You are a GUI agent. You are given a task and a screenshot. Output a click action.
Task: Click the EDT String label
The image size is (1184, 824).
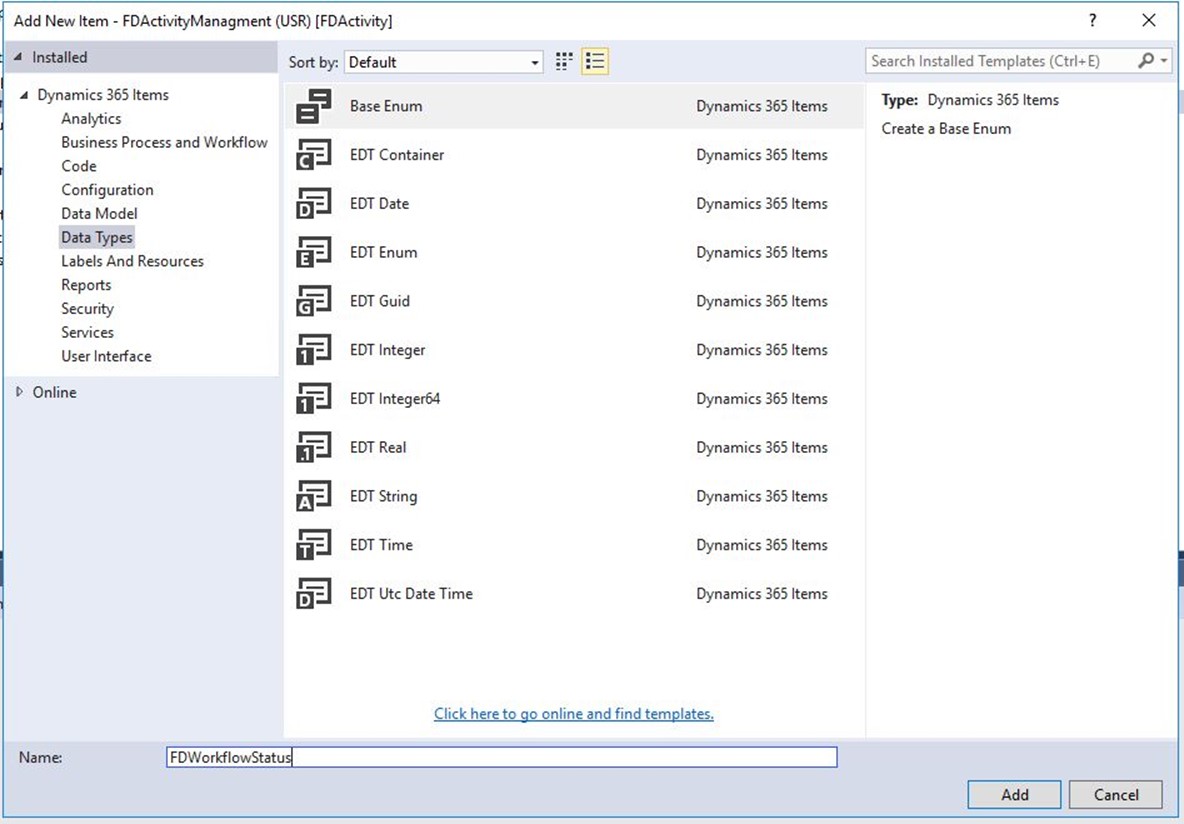point(384,496)
